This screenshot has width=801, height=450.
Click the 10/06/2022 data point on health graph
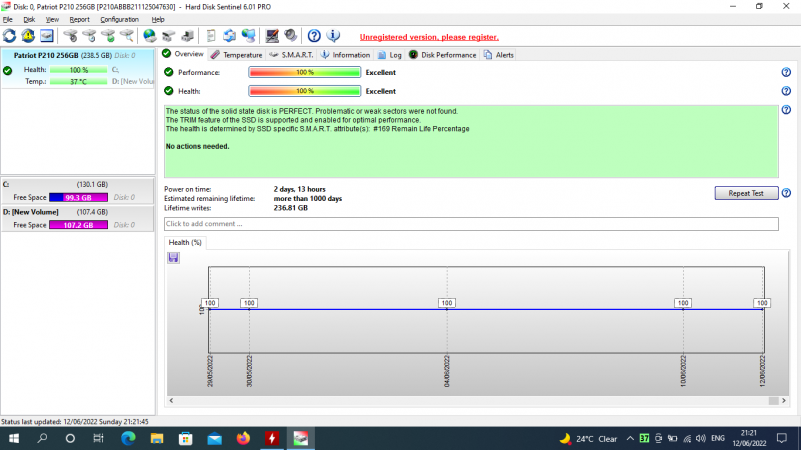tap(683, 309)
